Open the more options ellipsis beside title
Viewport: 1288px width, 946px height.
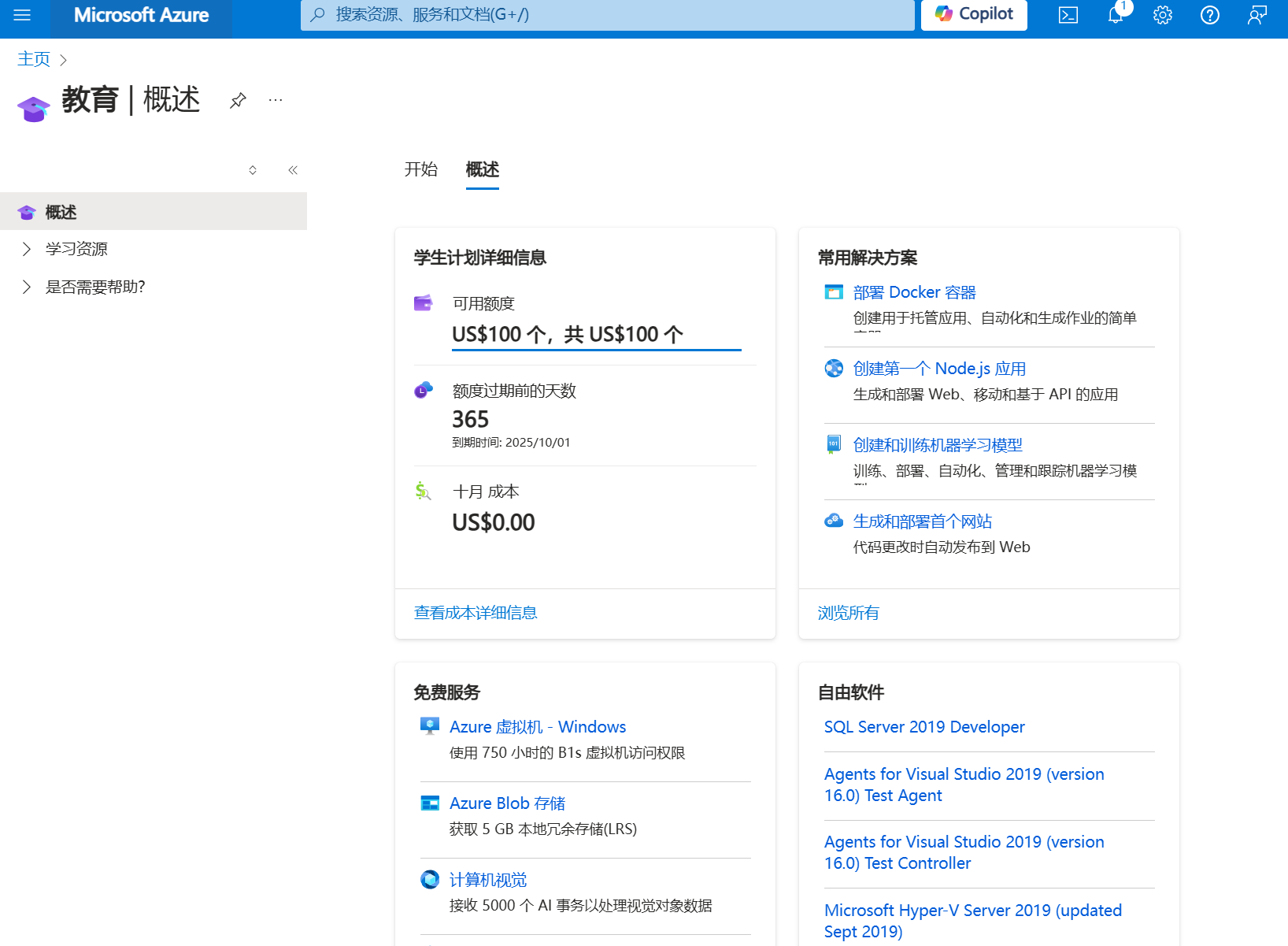(275, 100)
